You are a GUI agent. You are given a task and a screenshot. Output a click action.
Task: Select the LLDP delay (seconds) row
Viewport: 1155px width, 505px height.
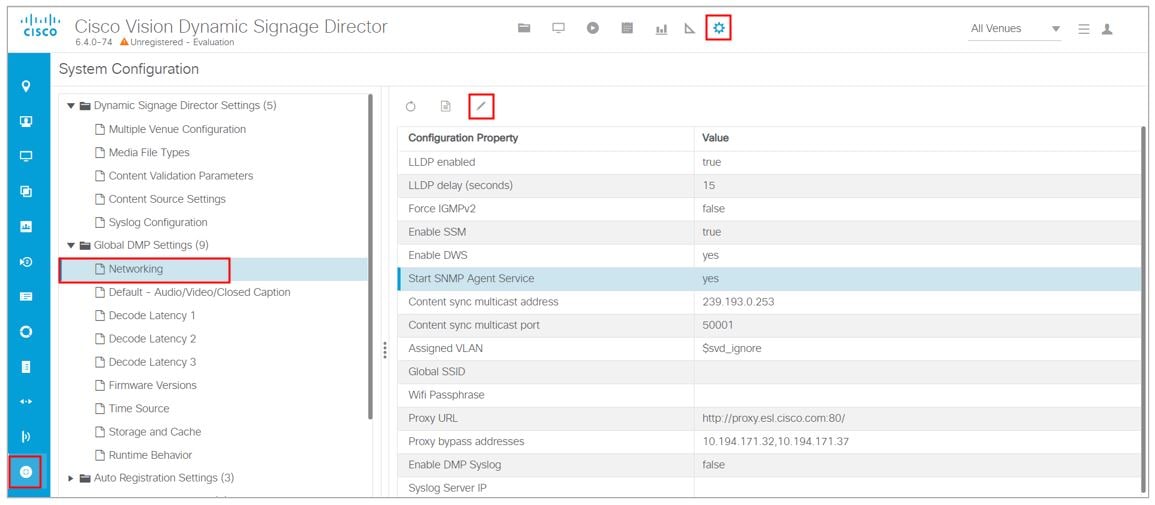click(x=769, y=186)
